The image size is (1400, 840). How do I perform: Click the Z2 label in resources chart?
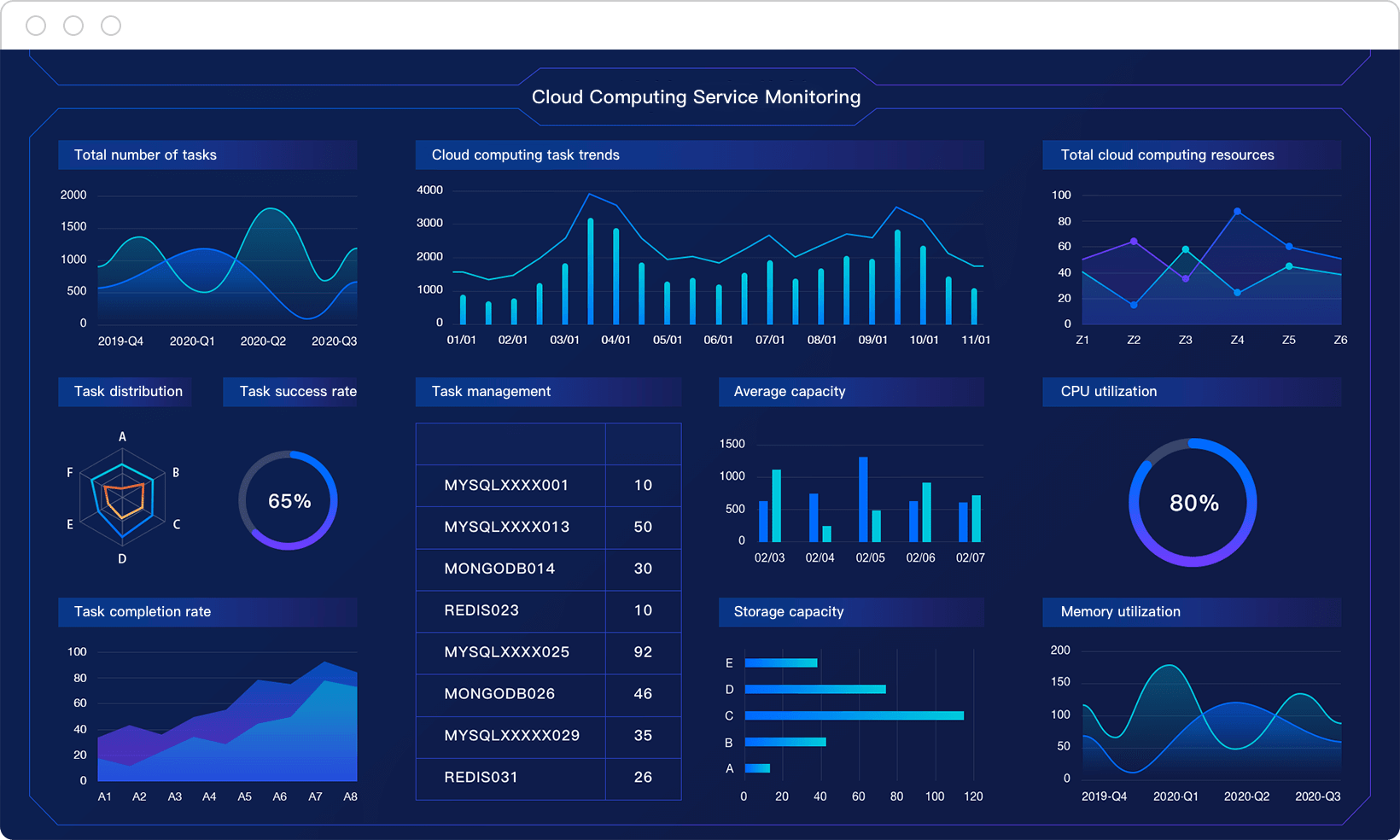tap(1134, 340)
